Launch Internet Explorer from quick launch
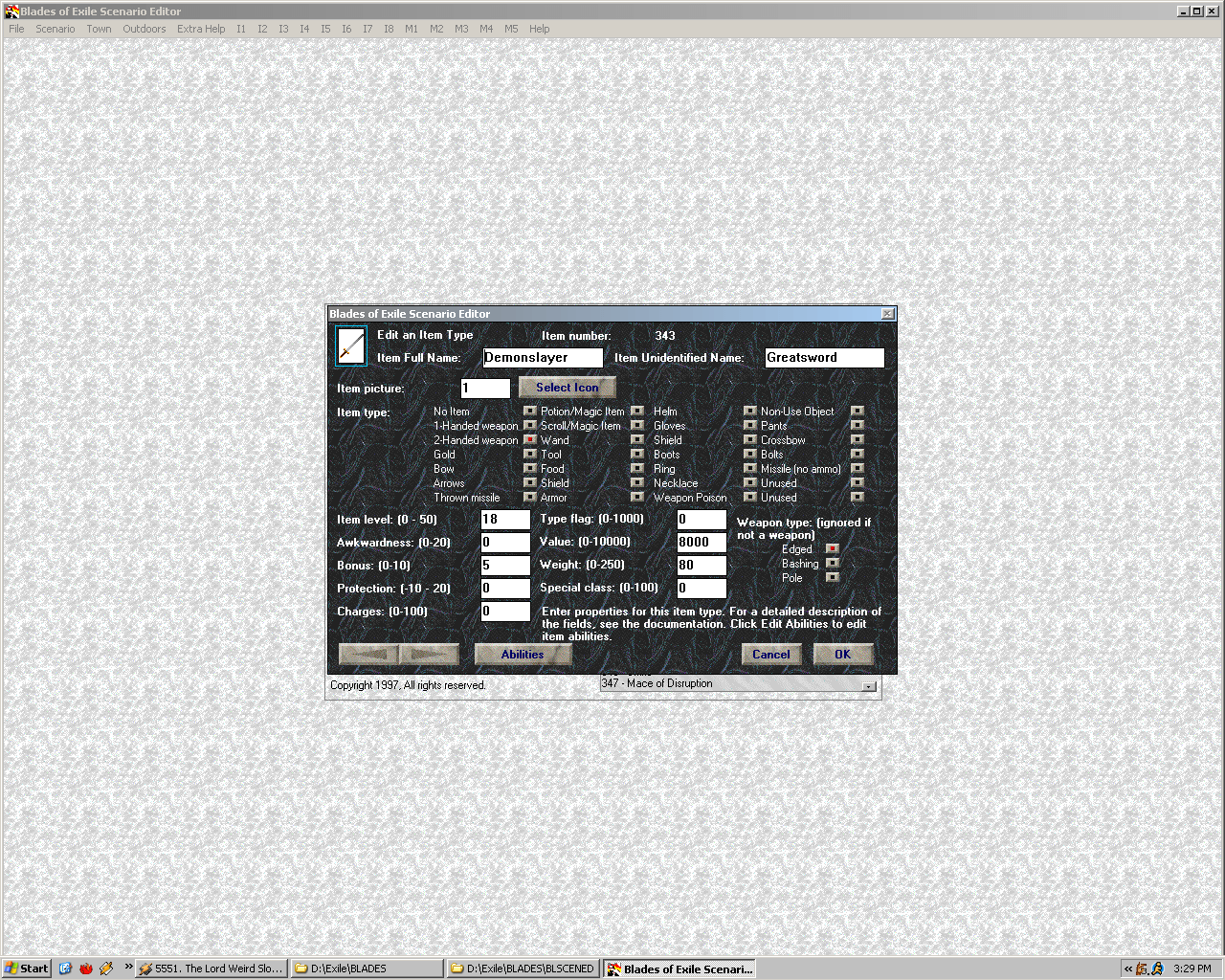Image resolution: width=1225 pixels, height=980 pixels. [x=65, y=969]
